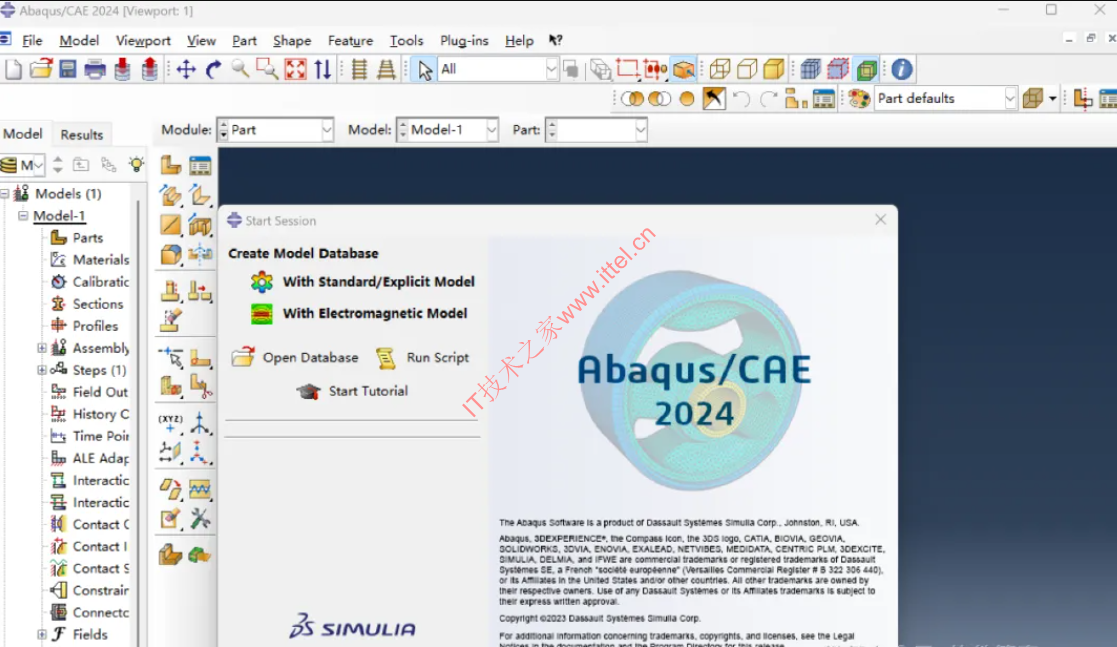Click the New Model Database icon
1117x647 pixels.
click(13, 69)
